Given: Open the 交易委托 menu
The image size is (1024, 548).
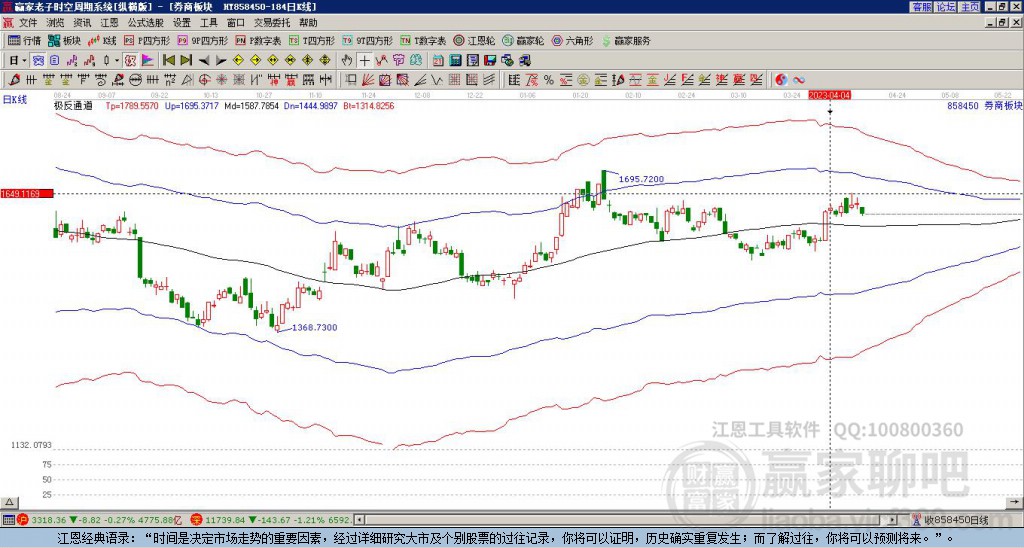Looking at the screenshot, I should [x=272, y=23].
